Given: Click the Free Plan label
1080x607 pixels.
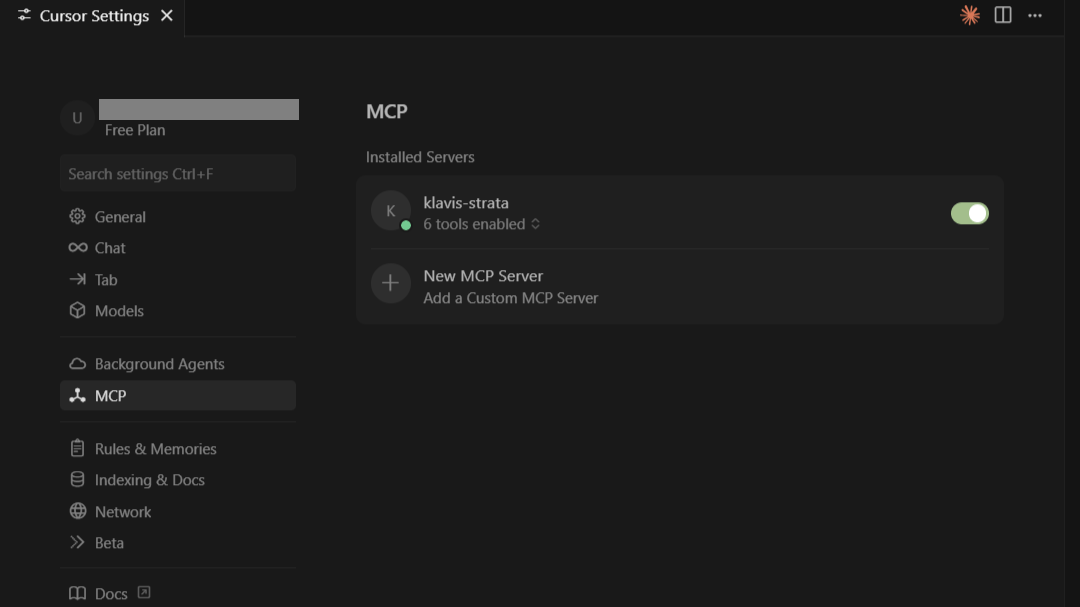Looking at the screenshot, I should 135,130.
